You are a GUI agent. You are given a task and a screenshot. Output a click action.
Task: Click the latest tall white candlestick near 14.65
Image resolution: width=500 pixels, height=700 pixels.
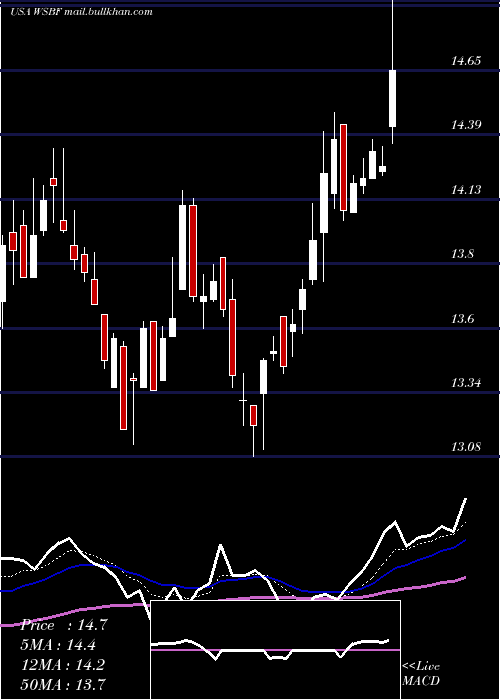[393, 98]
